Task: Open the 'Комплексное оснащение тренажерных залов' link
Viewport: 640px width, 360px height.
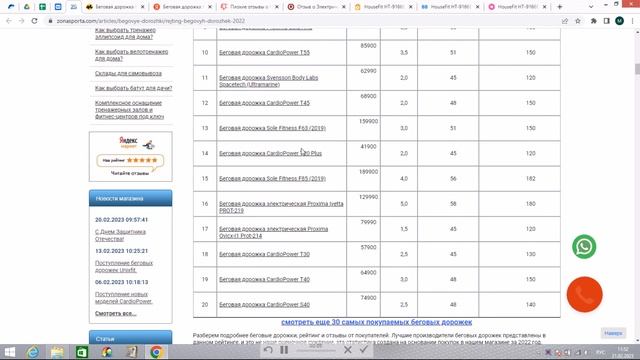Action: point(129,110)
